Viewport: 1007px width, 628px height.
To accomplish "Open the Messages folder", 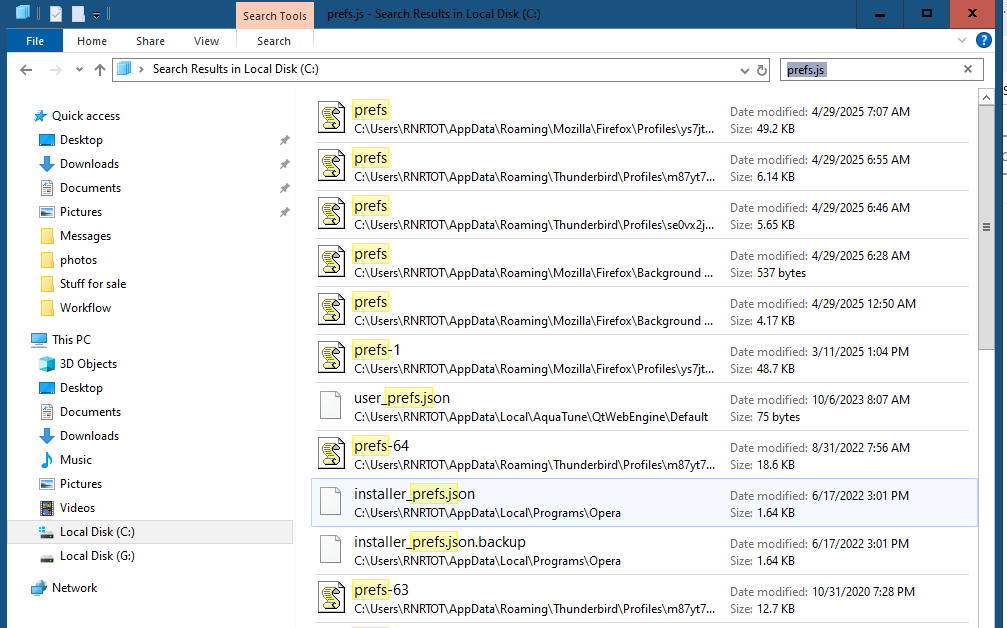I will (x=85, y=236).
